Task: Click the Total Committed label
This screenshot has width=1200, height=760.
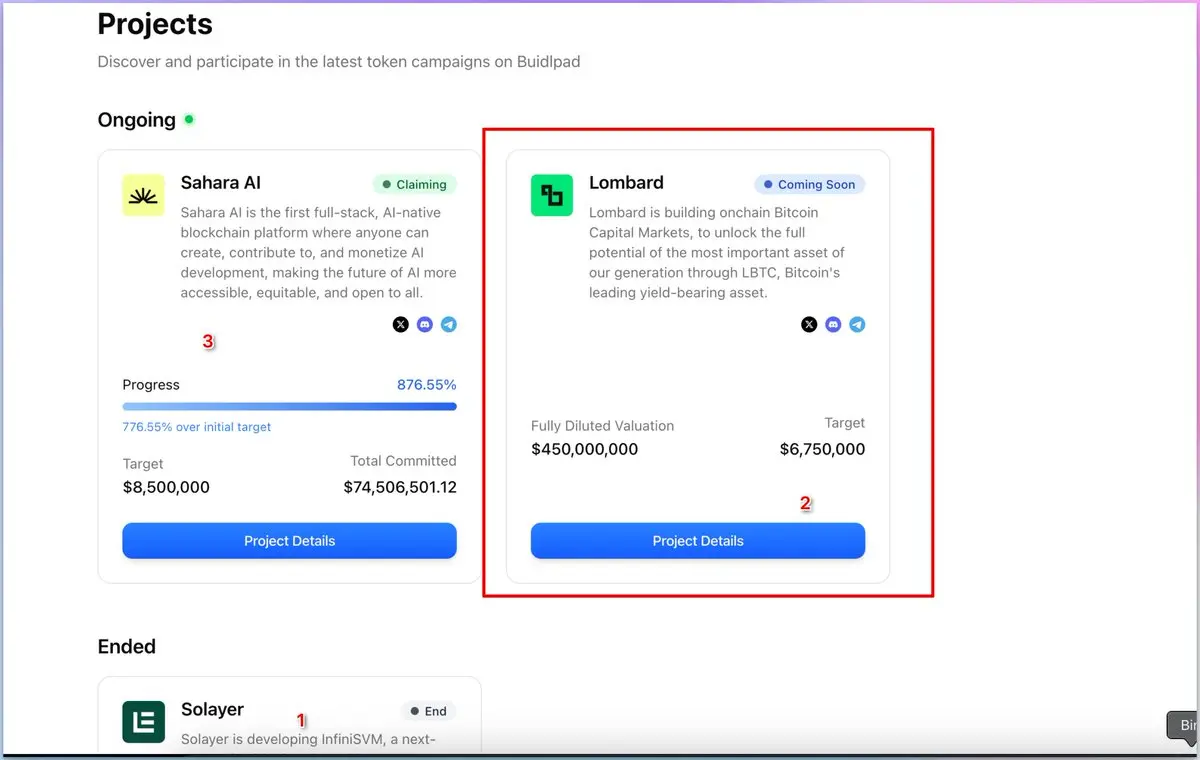Action: (x=403, y=461)
